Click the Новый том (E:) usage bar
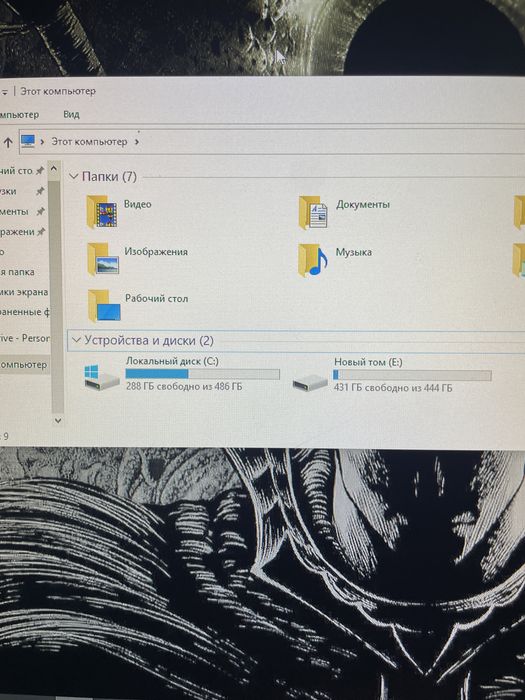 412,375
